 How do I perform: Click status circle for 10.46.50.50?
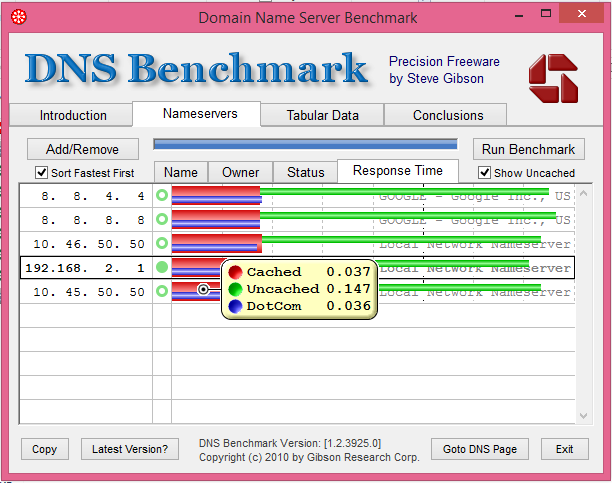(x=162, y=243)
